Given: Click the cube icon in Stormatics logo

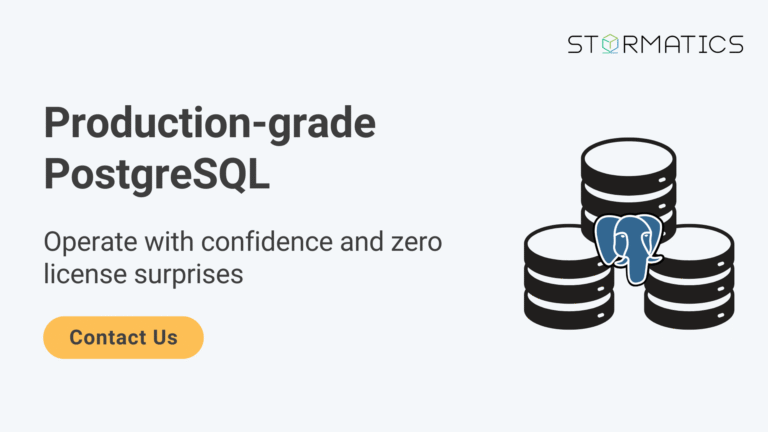Looking at the screenshot, I should (x=603, y=44).
